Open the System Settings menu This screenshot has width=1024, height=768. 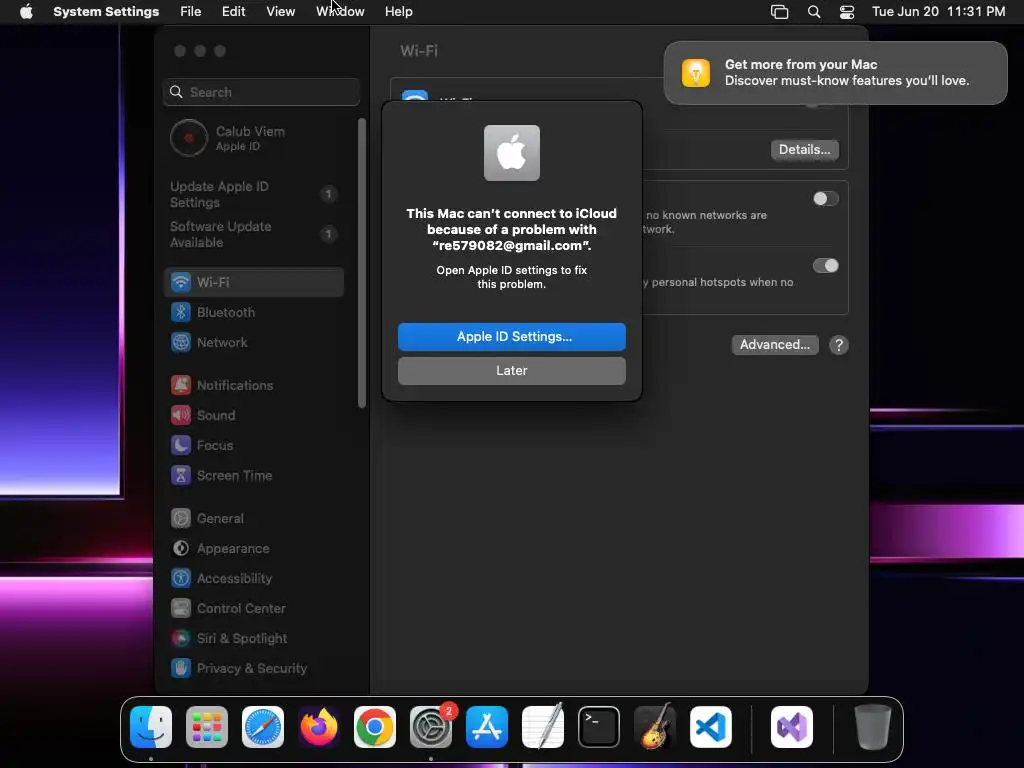tap(106, 12)
